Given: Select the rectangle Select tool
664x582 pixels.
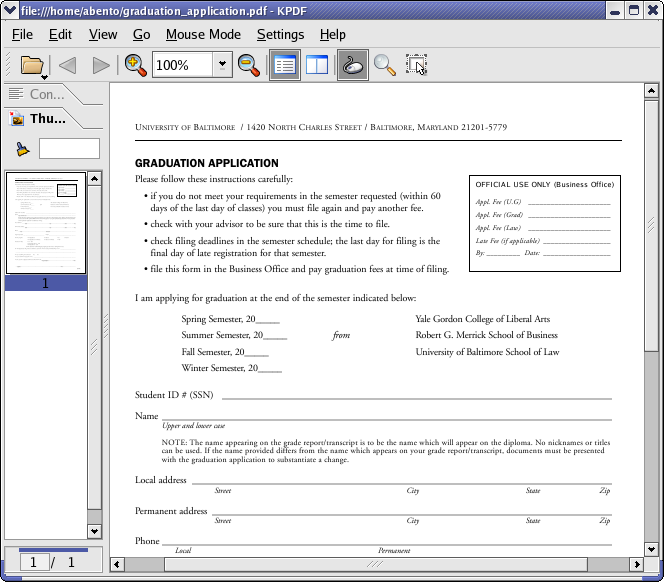Looking at the screenshot, I should pyautogui.click(x=416, y=65).
